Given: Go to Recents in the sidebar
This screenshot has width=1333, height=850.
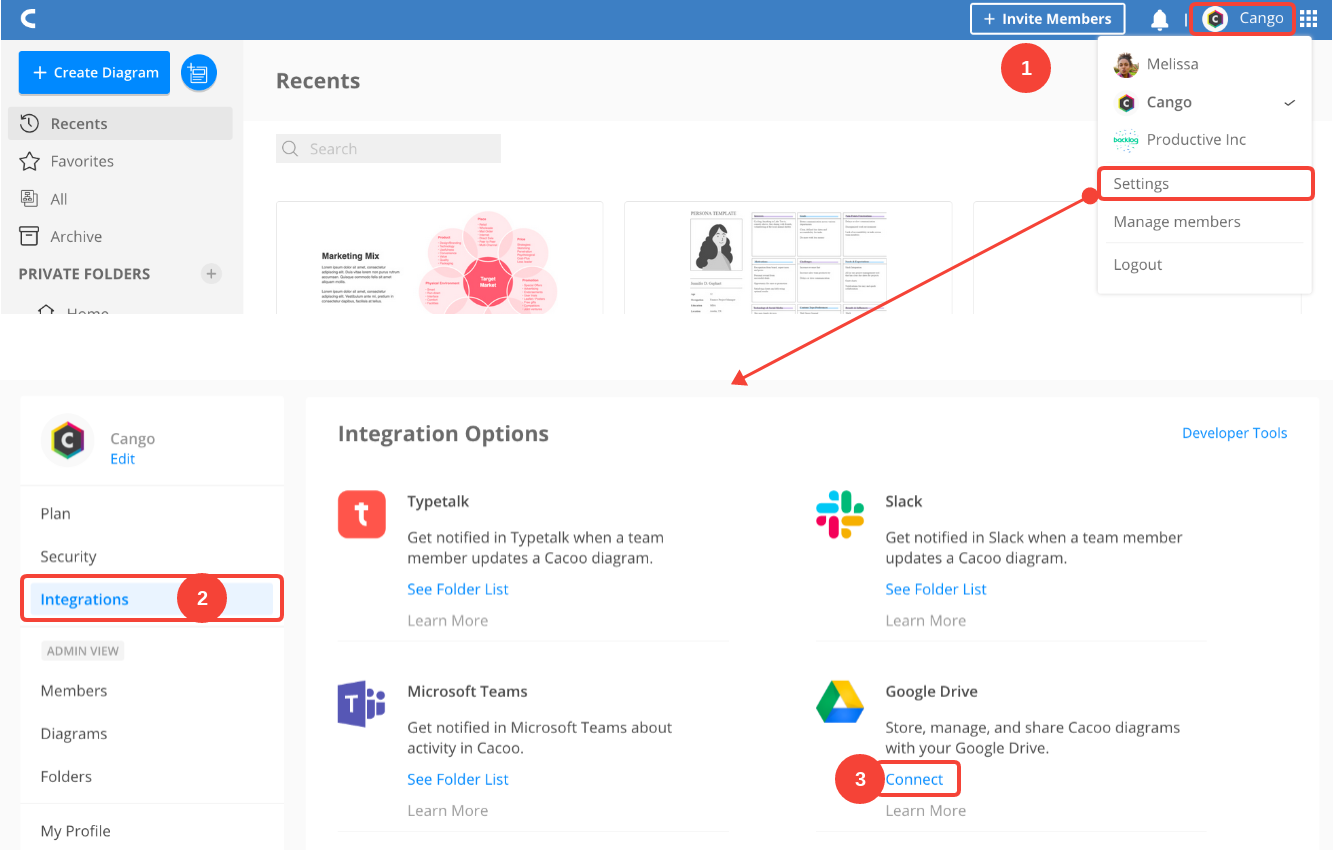Looking at the screenshot, I should coord(120,124).
